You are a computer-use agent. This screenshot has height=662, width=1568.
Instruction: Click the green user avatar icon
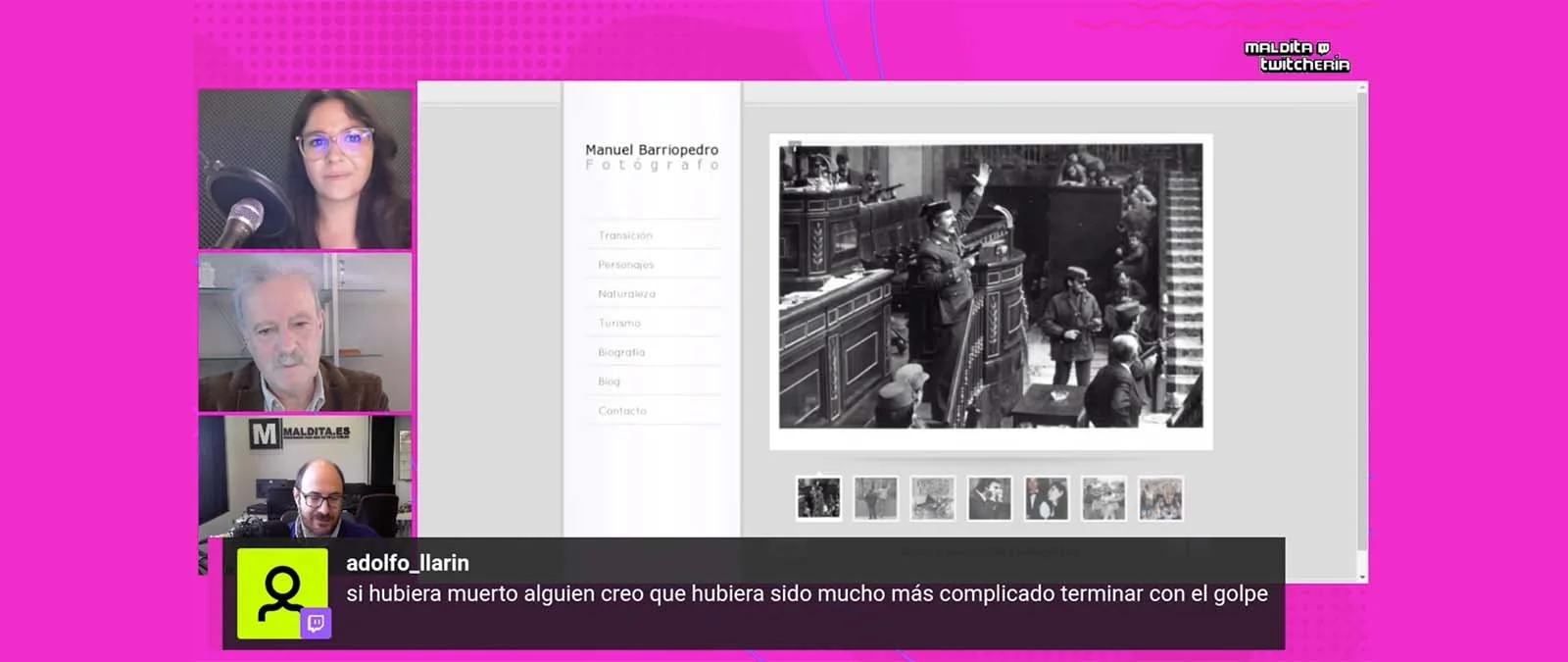280,591
